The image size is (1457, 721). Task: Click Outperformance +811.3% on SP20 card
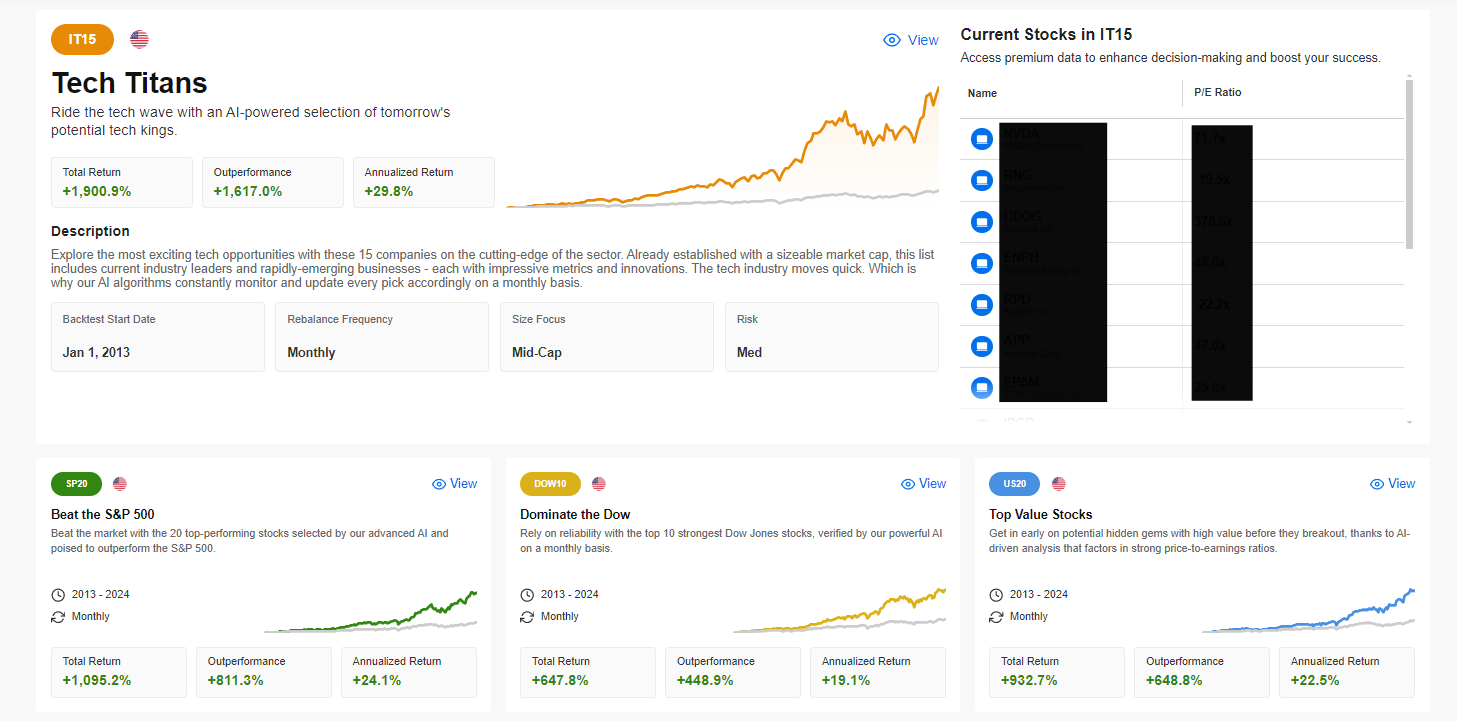click(x=264, y=672)
